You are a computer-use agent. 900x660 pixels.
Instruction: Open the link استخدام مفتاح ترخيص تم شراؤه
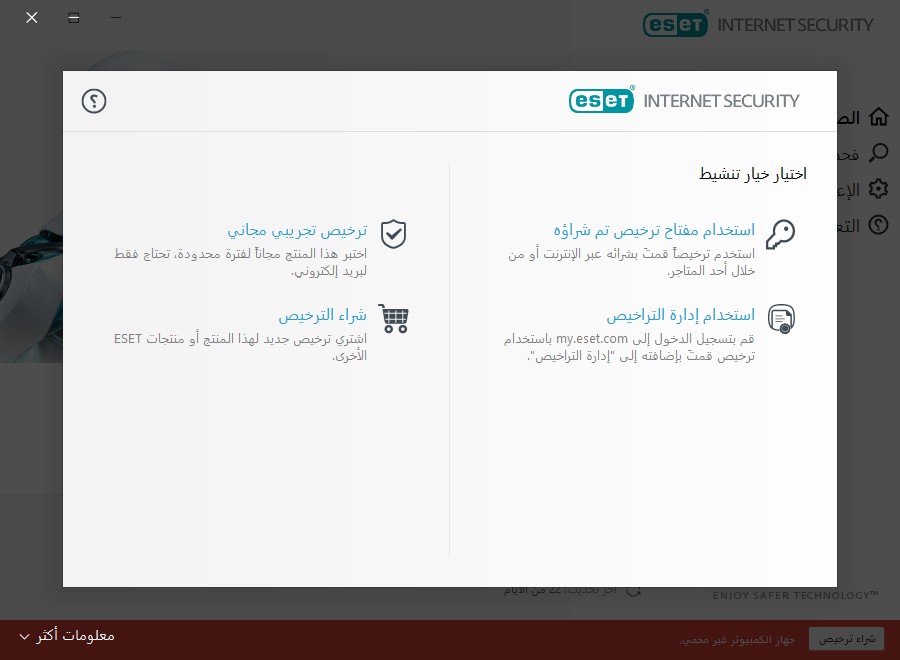point(654,230)
